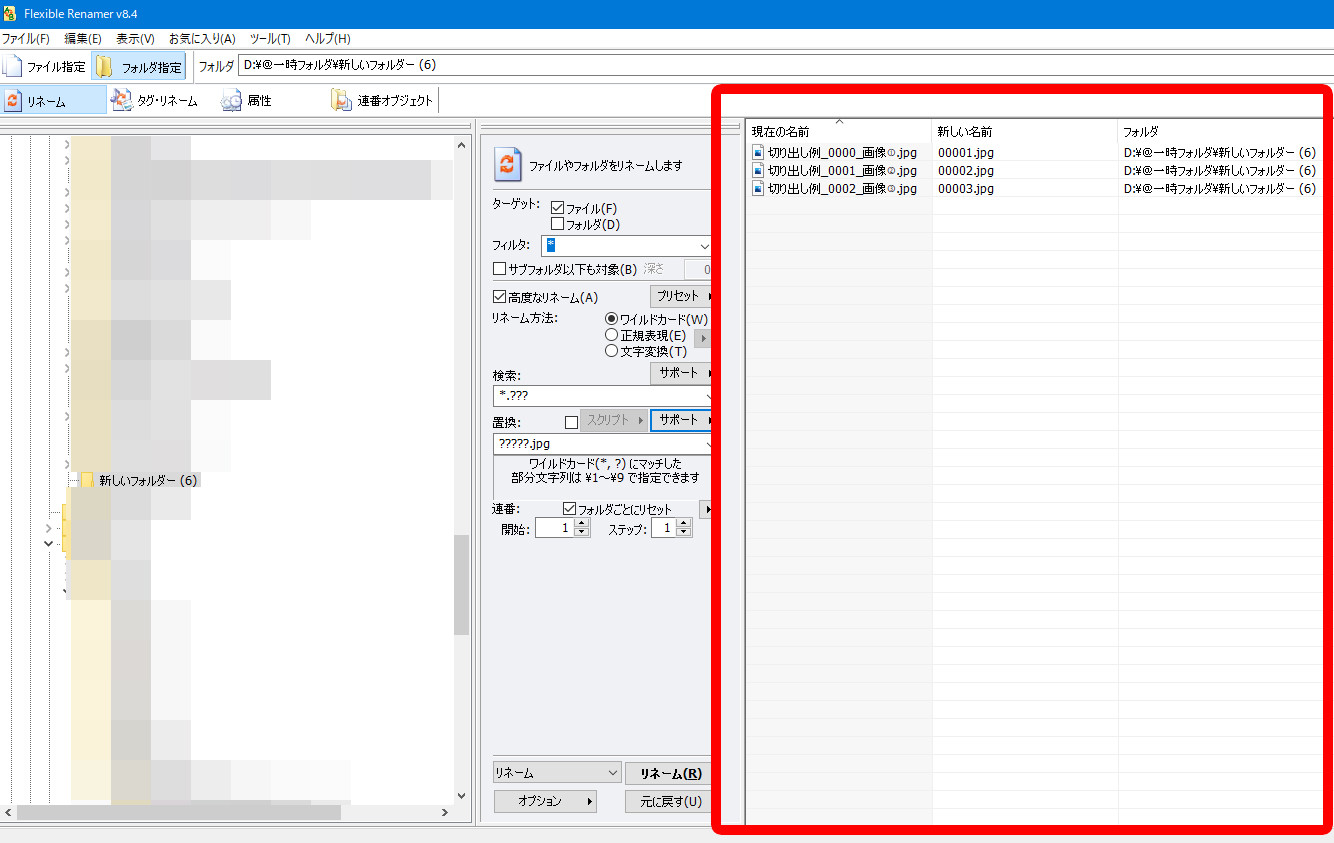Select the Rename mode icon
The width and height of the screenshot is (1334, 843).
coord(13,101)
